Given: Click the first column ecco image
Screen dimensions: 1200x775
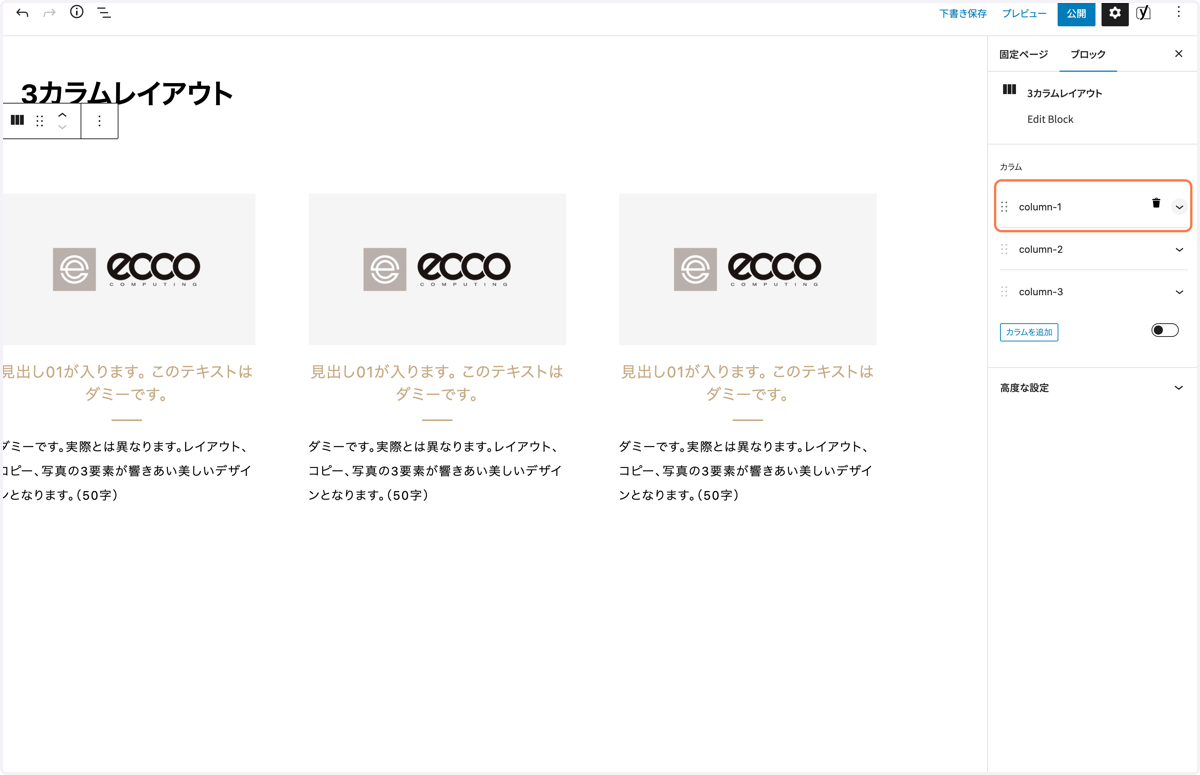Looking at the screenshot, I should coord(127,269).
